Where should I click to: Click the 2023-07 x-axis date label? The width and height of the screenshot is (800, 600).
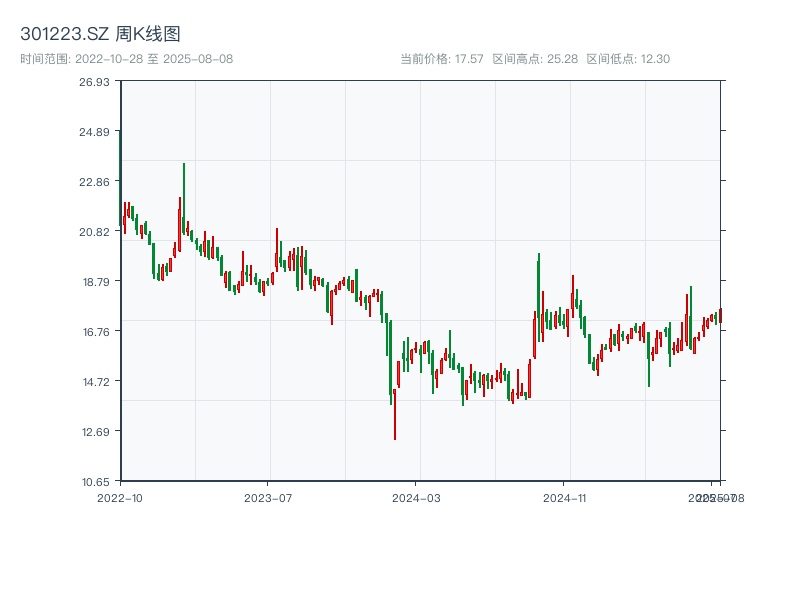click(268, 497)
